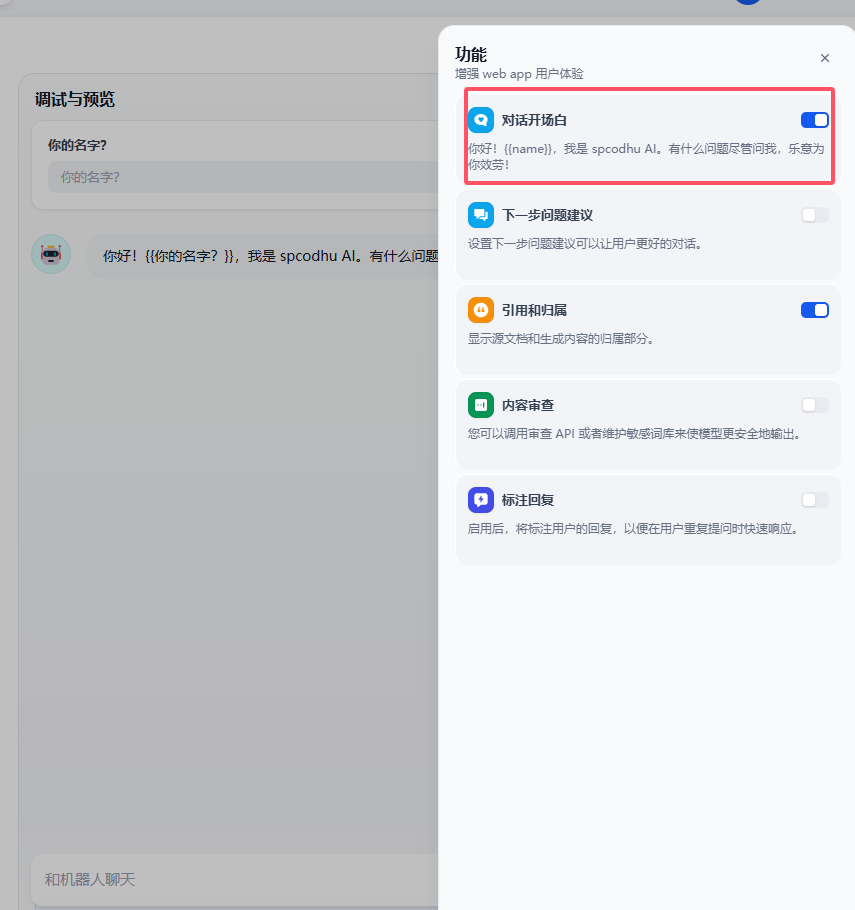Image resolution: width=855 pixels, height=910 pixels.
Task: Click the 内容审查 description about 审查 API
Action: pos(635,434)
